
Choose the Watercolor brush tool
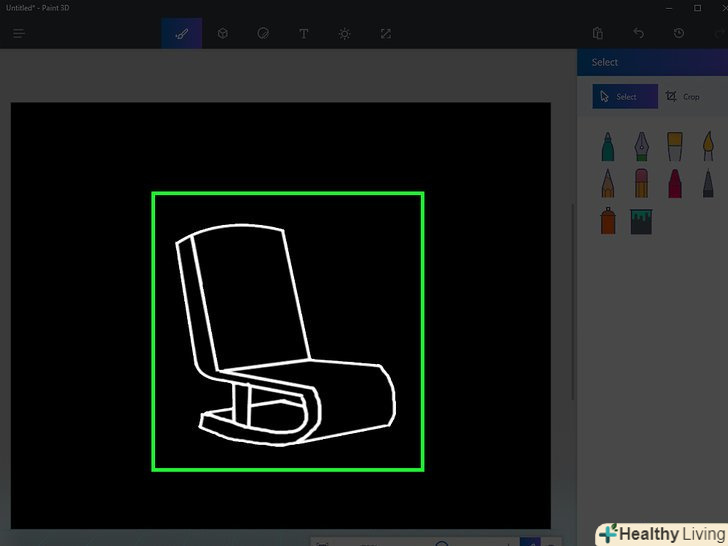coord(708,147)
